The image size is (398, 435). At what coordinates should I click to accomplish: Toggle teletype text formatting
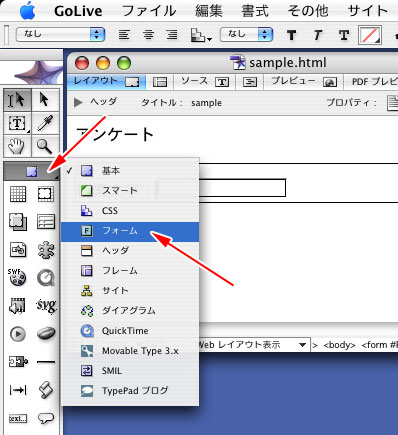[344, 35]
